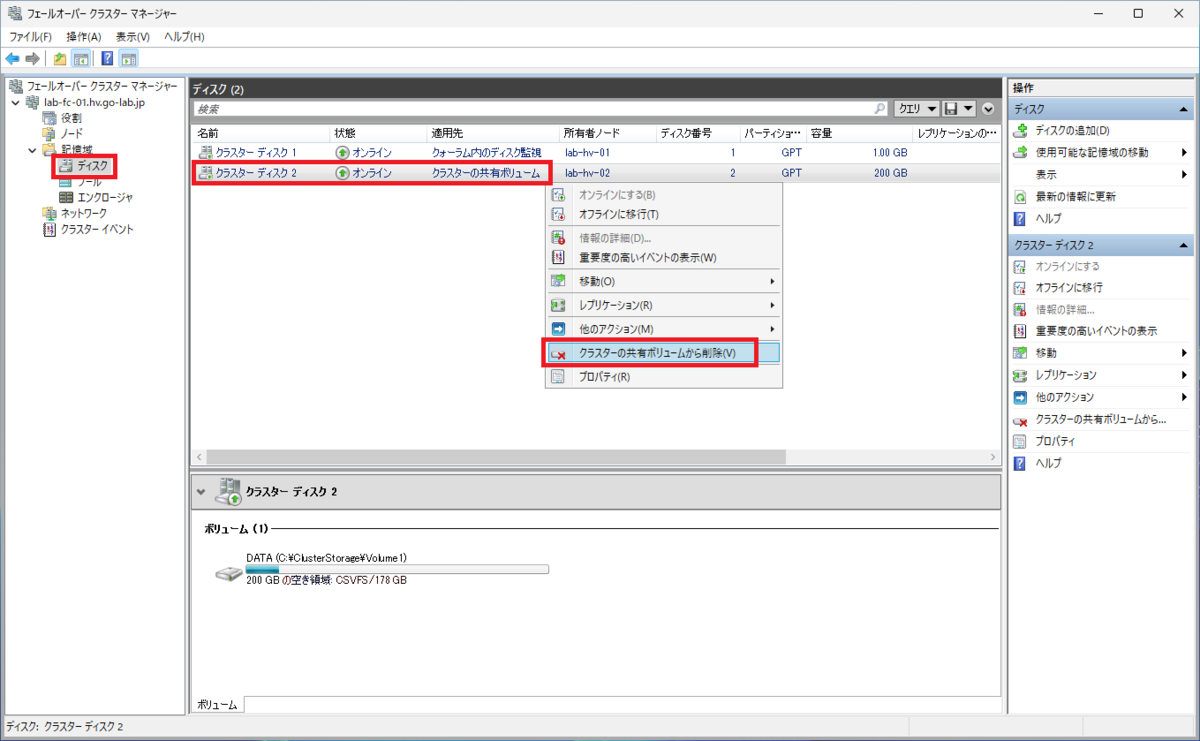Open the レプリケーション(R) submenu in the context menu
Screen dimensions: 1200x741
[664, 305]
